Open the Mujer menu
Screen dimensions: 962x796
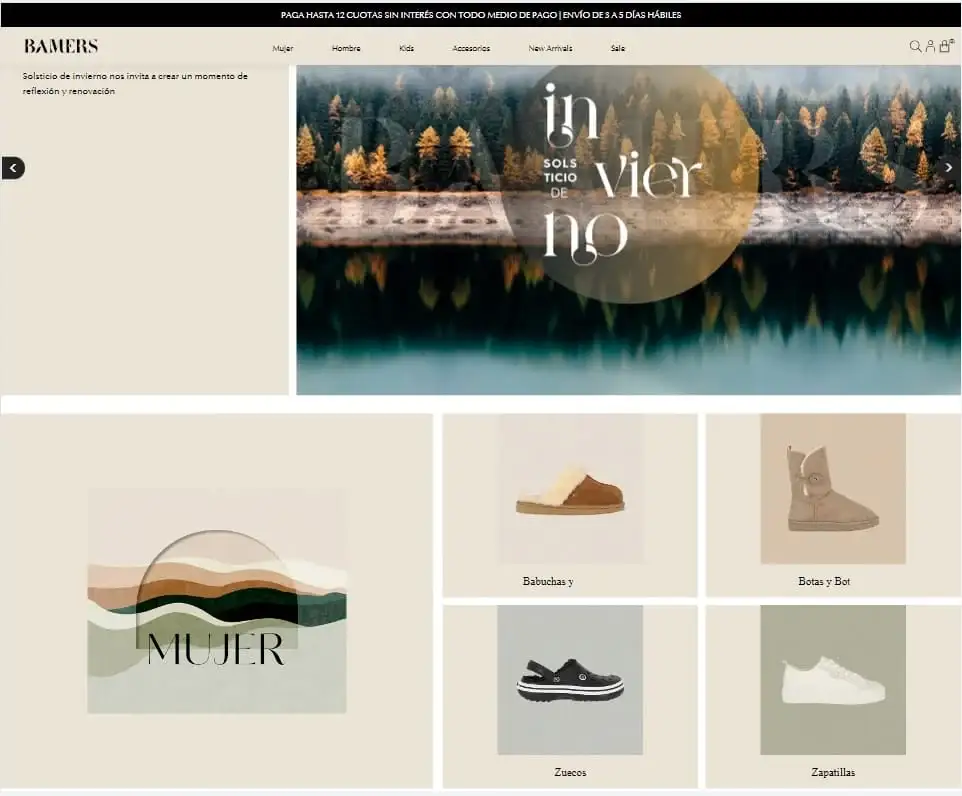tap(283, 48)
